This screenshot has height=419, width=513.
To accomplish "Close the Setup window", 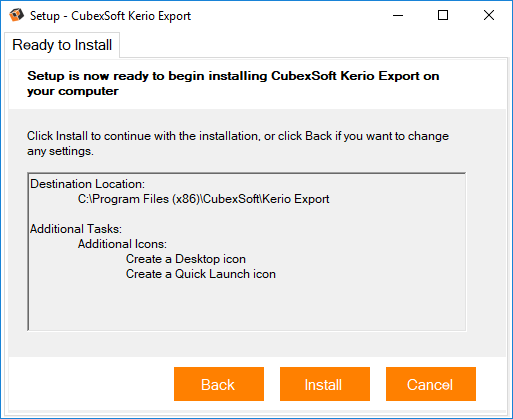I will point(489,15).
